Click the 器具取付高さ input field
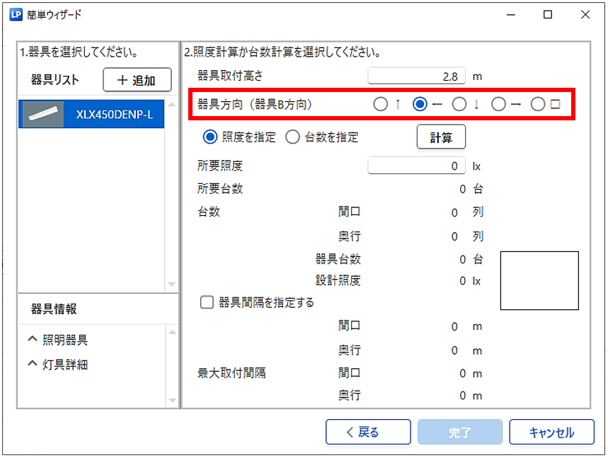 click(x=415, y=75)
